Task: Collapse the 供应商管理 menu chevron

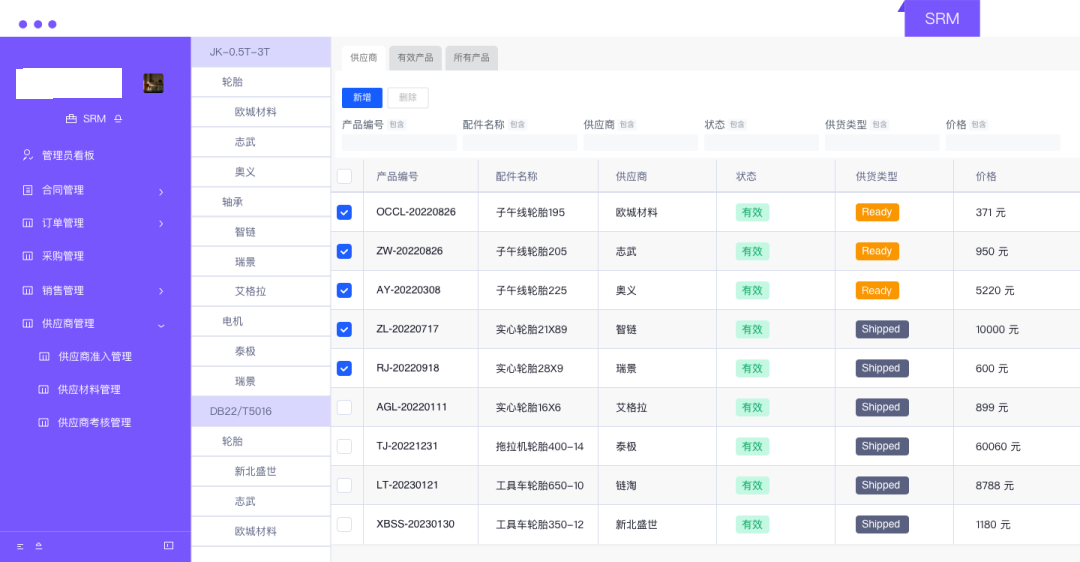Action: click(161, 324)
